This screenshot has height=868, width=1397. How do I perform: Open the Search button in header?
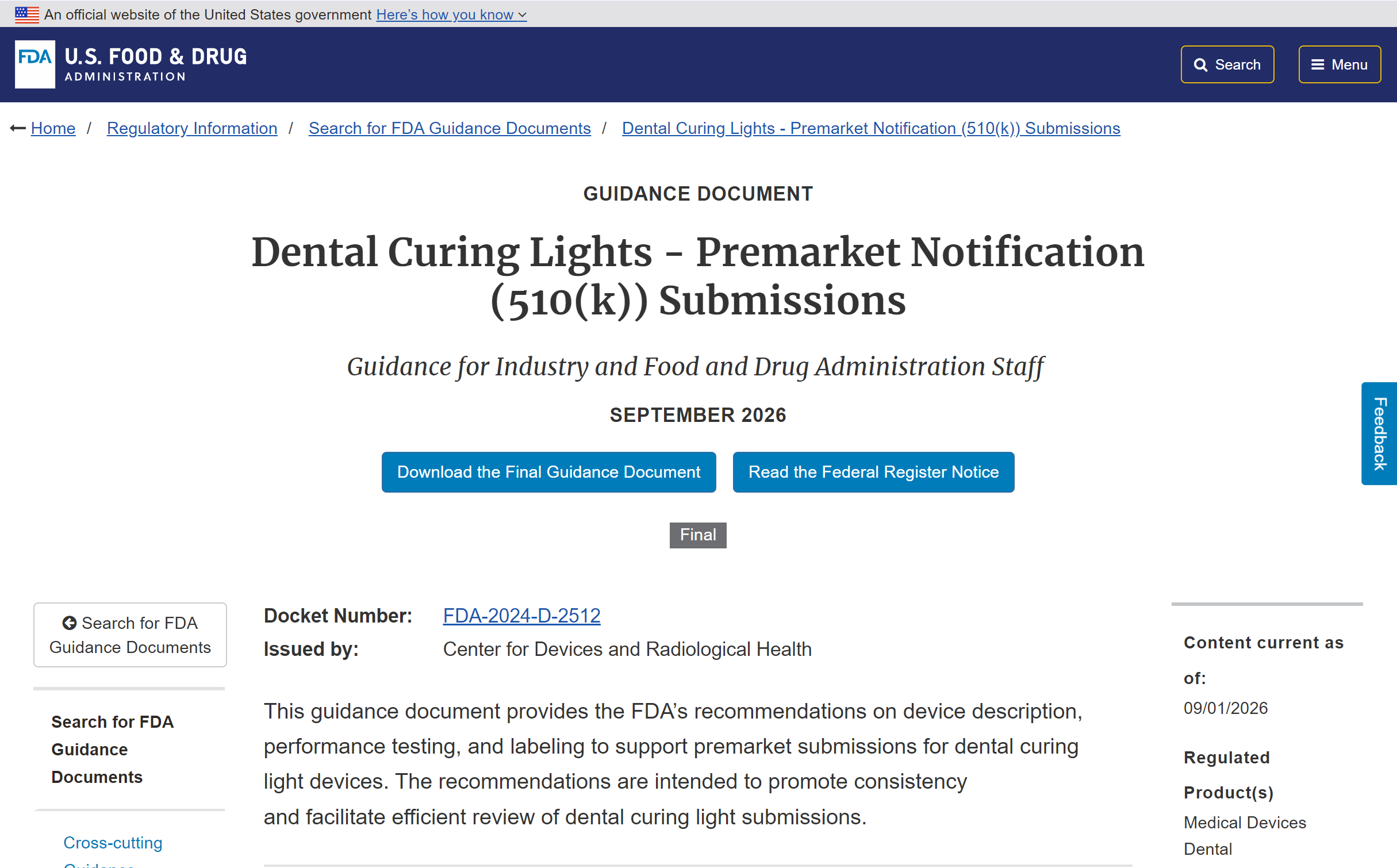point(1227,64)
